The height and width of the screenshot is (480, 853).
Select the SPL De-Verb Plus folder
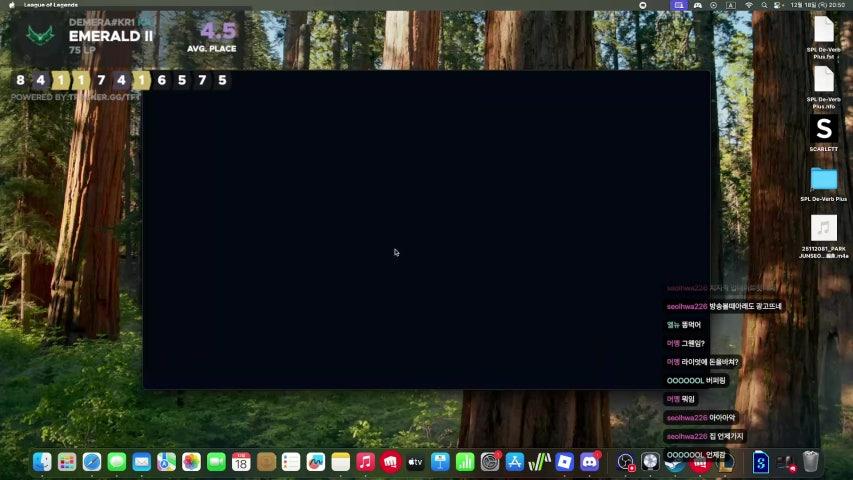pyautogui.click(x=823, y=179)
